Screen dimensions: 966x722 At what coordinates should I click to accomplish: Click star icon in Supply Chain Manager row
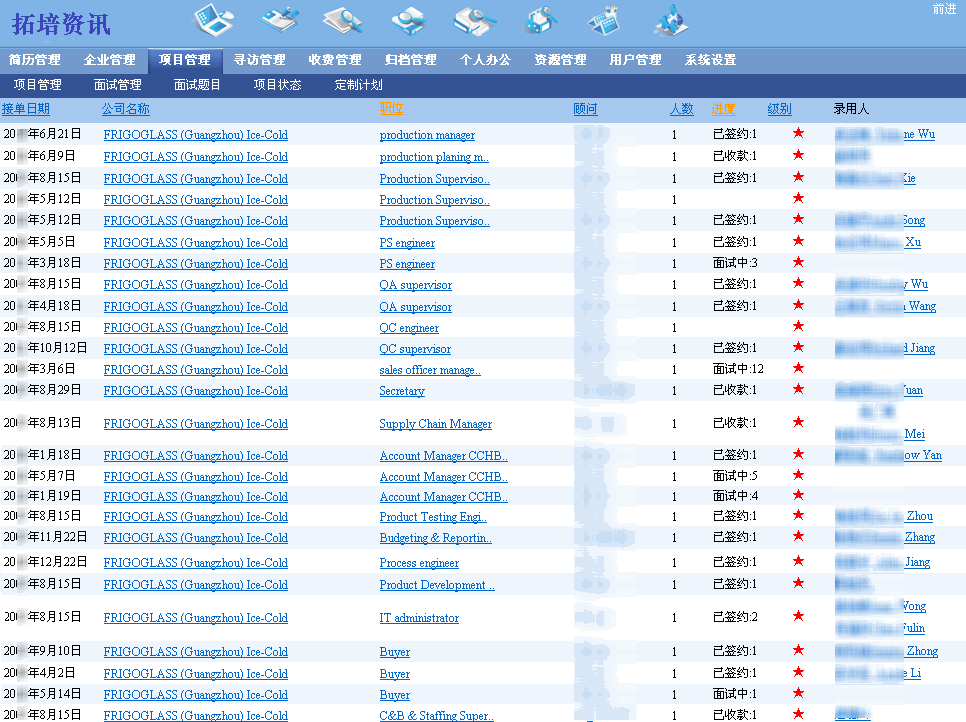798,422
